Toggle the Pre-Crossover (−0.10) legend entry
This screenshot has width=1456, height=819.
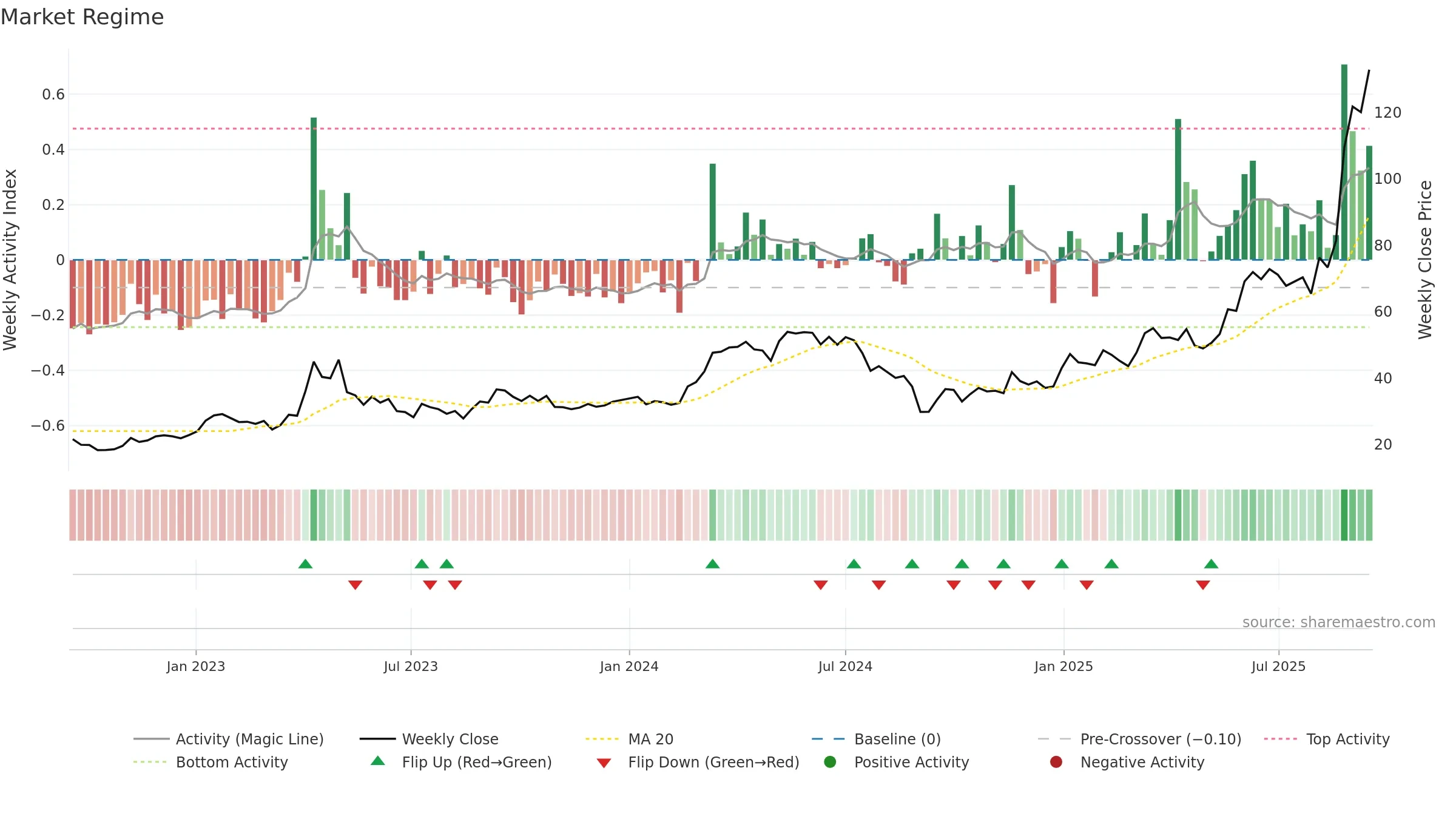[x=1139, y=739]
